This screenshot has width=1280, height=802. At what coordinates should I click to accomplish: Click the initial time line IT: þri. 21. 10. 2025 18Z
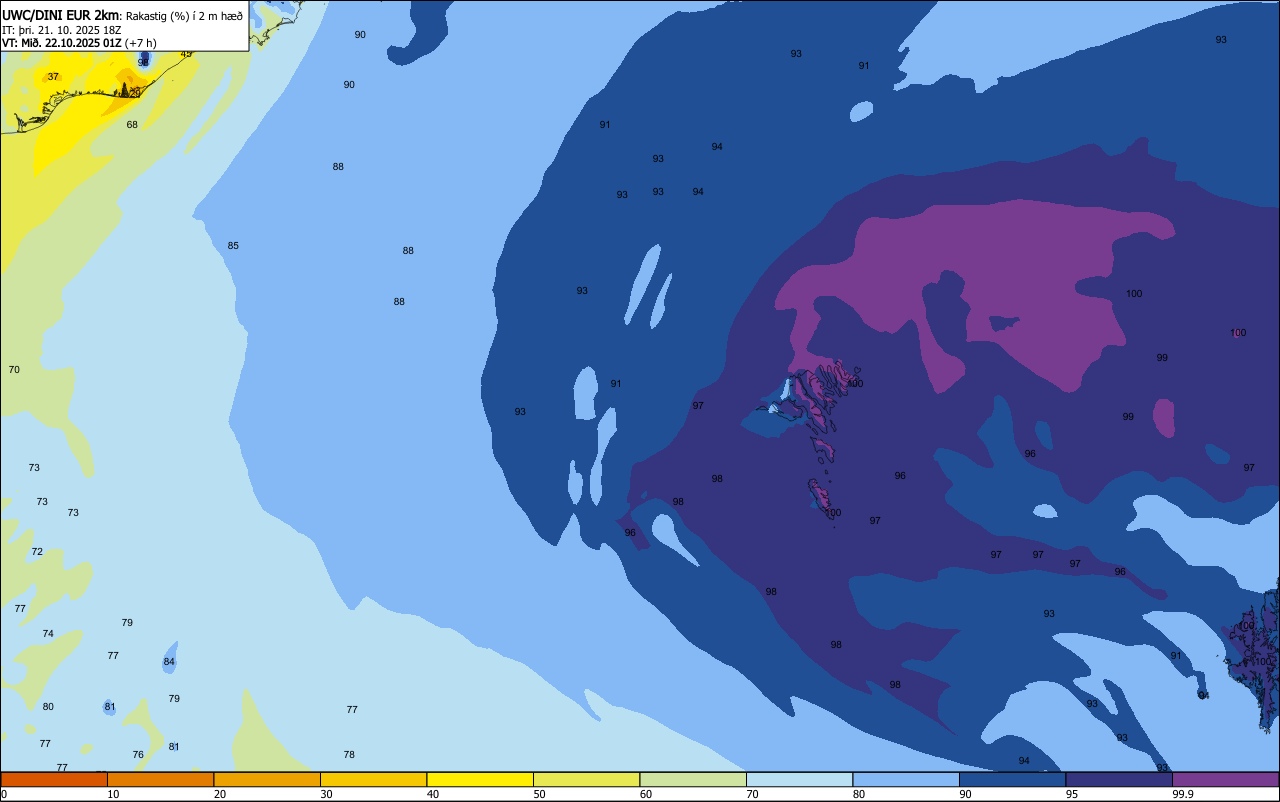(x=62, y=30)
